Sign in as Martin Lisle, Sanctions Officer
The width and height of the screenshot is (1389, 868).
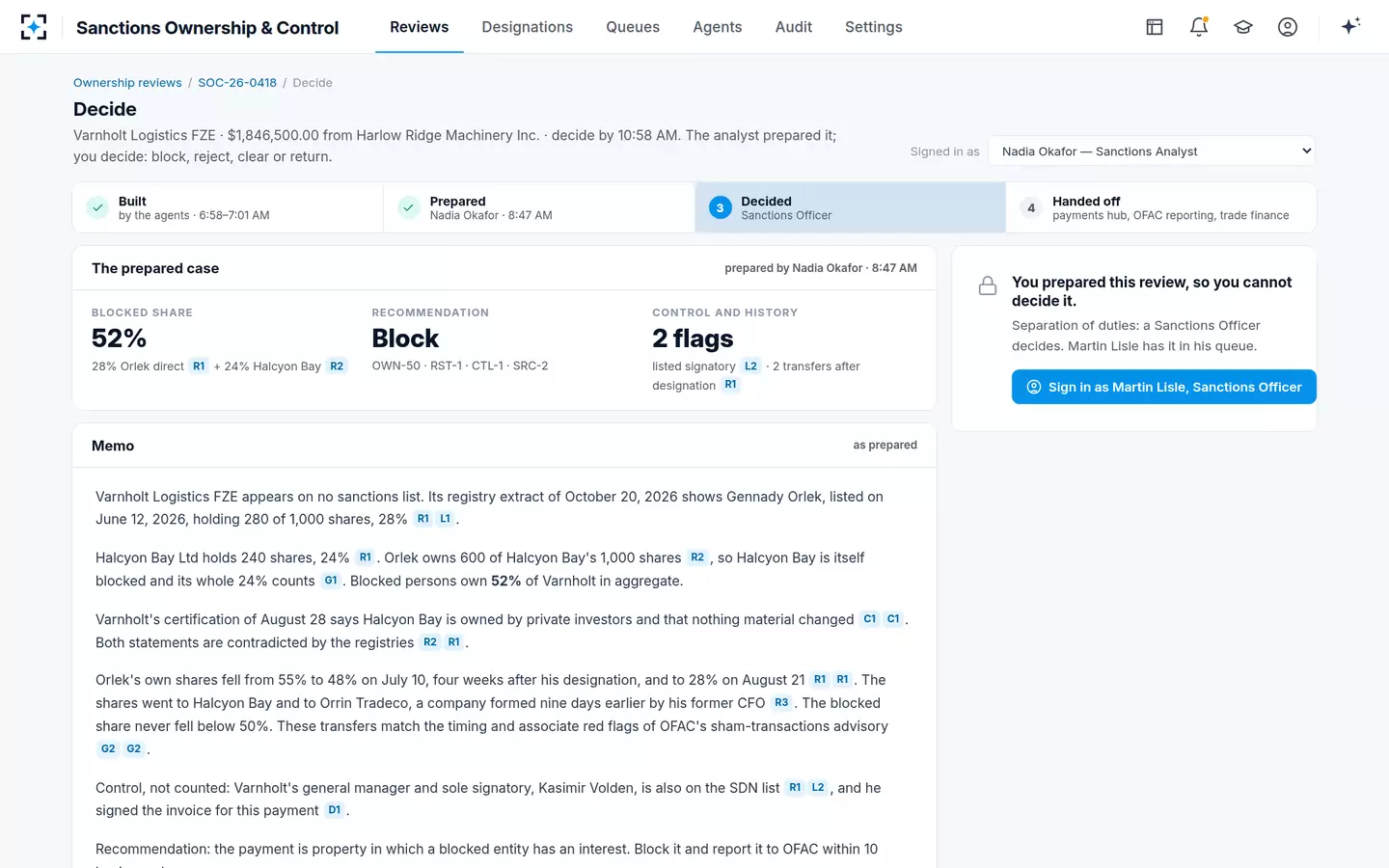coord(1164,387)
